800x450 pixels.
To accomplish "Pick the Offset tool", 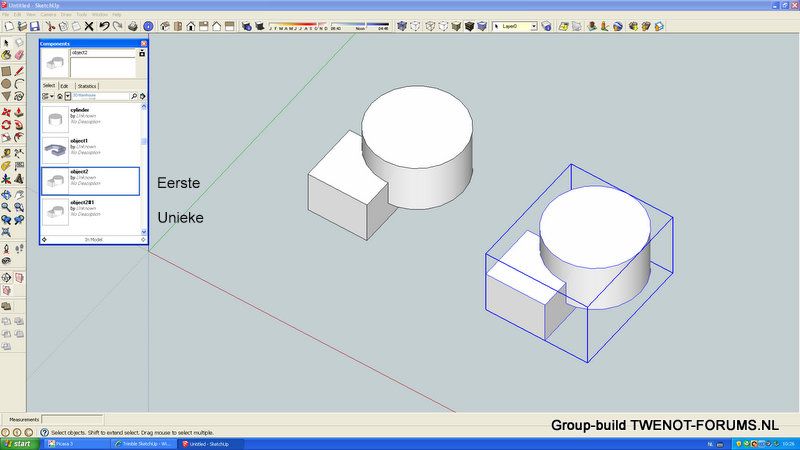I will (x=19, y=137).
